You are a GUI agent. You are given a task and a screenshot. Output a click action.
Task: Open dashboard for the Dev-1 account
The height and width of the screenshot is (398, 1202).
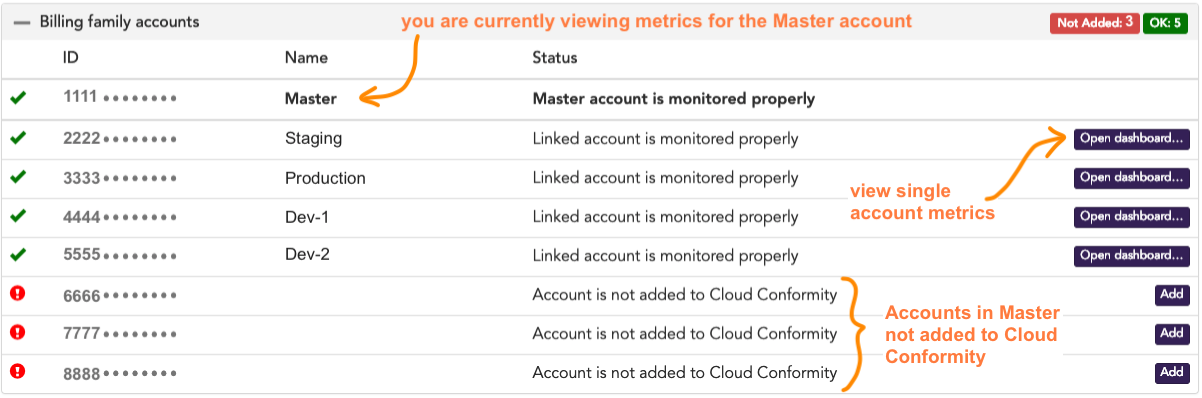[1132, 217]
